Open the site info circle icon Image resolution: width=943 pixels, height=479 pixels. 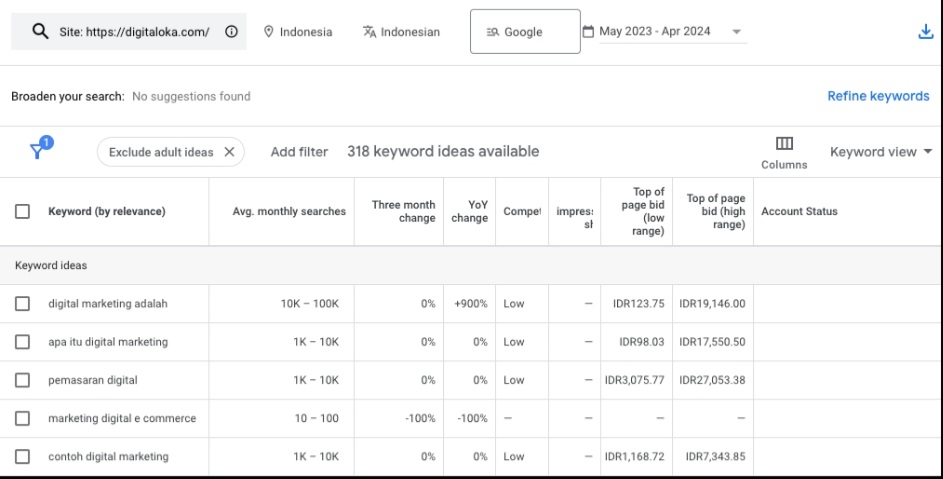[x=232, y=32]
